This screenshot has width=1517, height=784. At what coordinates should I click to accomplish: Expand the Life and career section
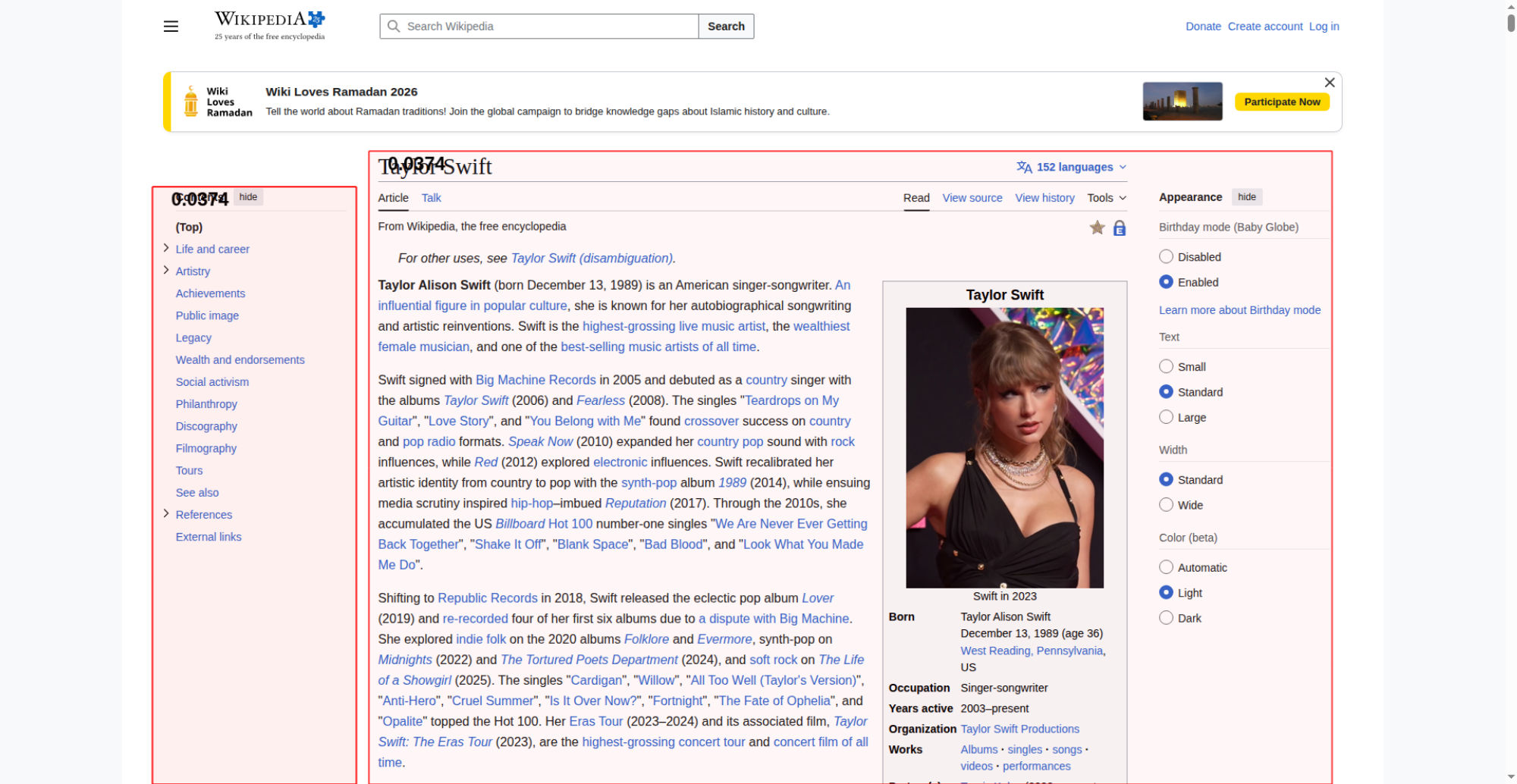tap(166, 248)
